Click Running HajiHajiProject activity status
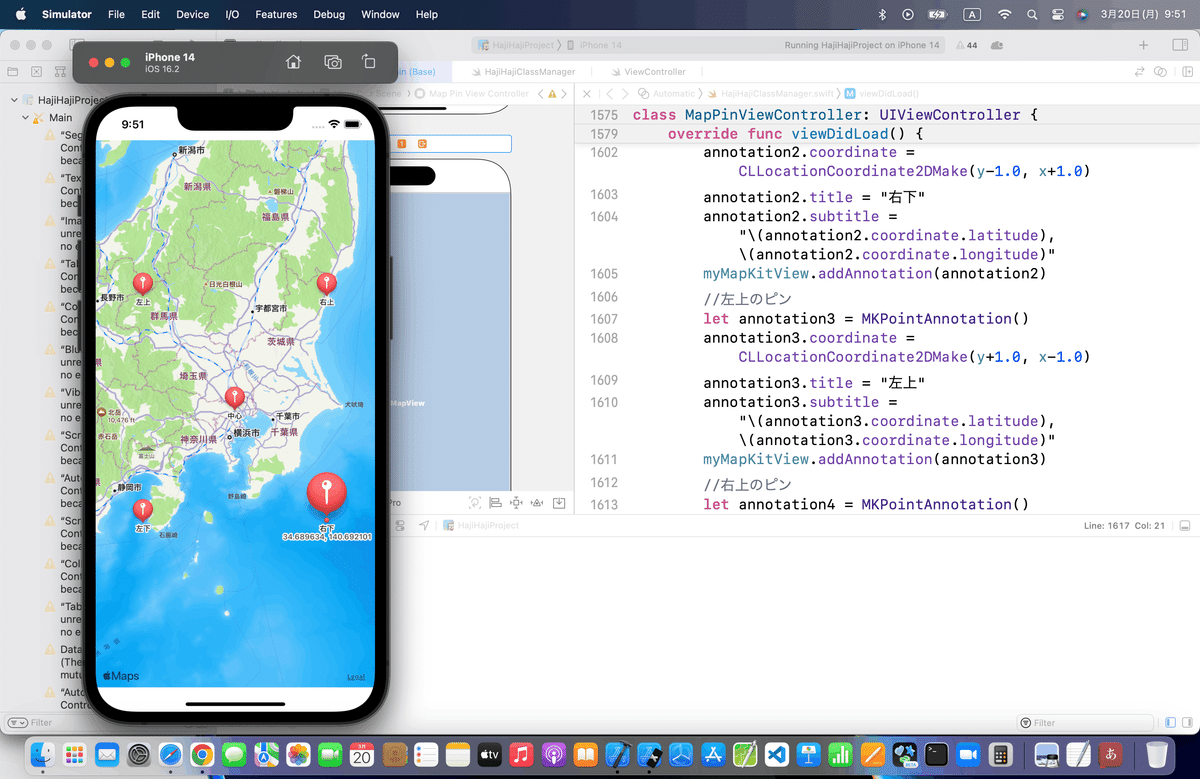The height and width of the screenshot is (779, 1200). pos(861,45)
